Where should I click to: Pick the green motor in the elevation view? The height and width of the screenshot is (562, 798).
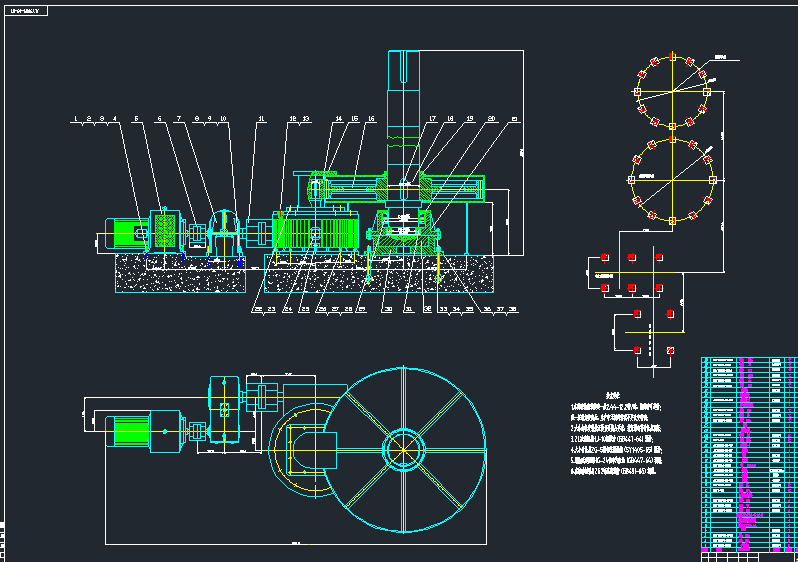[126, 234]
